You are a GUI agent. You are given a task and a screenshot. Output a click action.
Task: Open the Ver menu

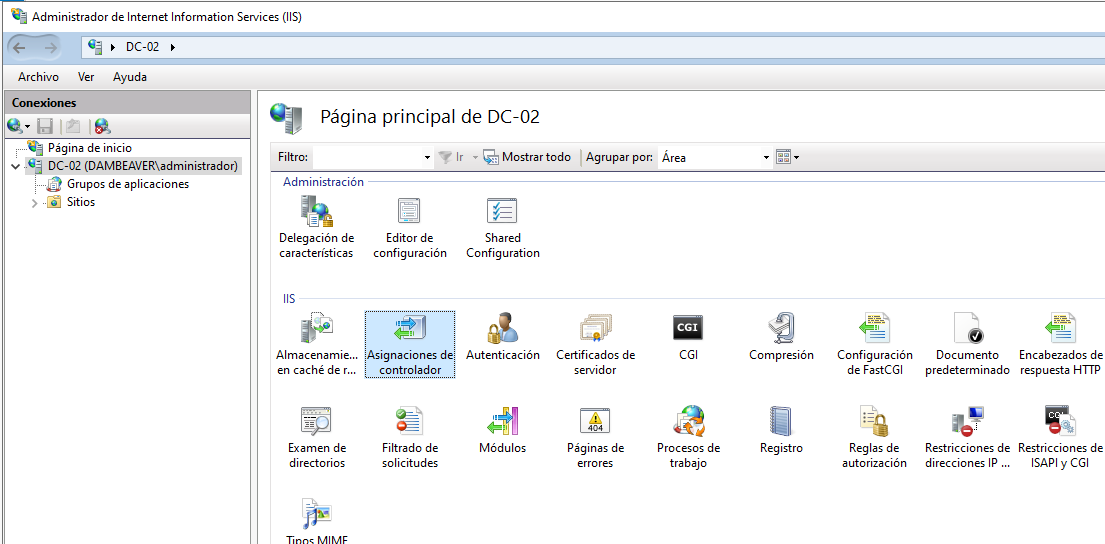coord(86,77)
